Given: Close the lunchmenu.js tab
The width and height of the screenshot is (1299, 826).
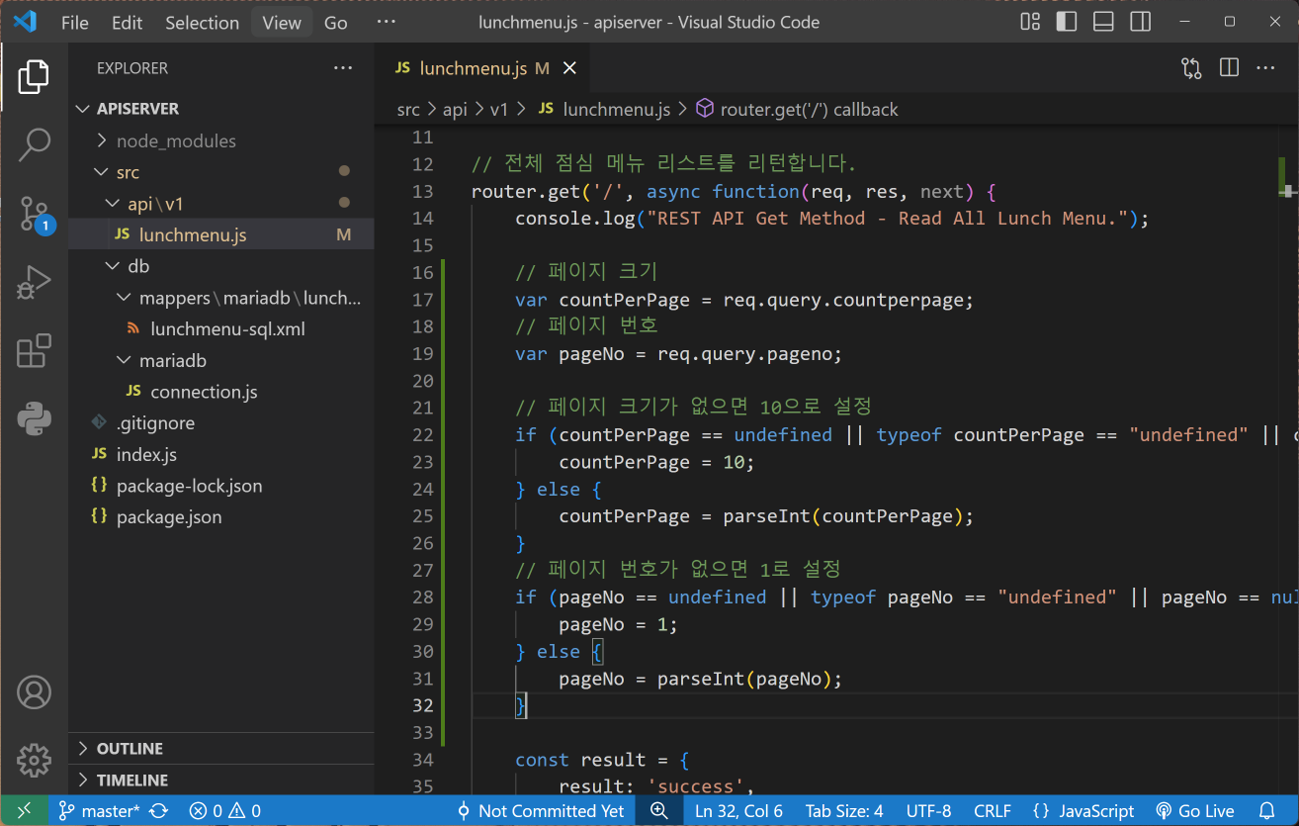Looking at the screenshot, I should click(x=570, y=68).
